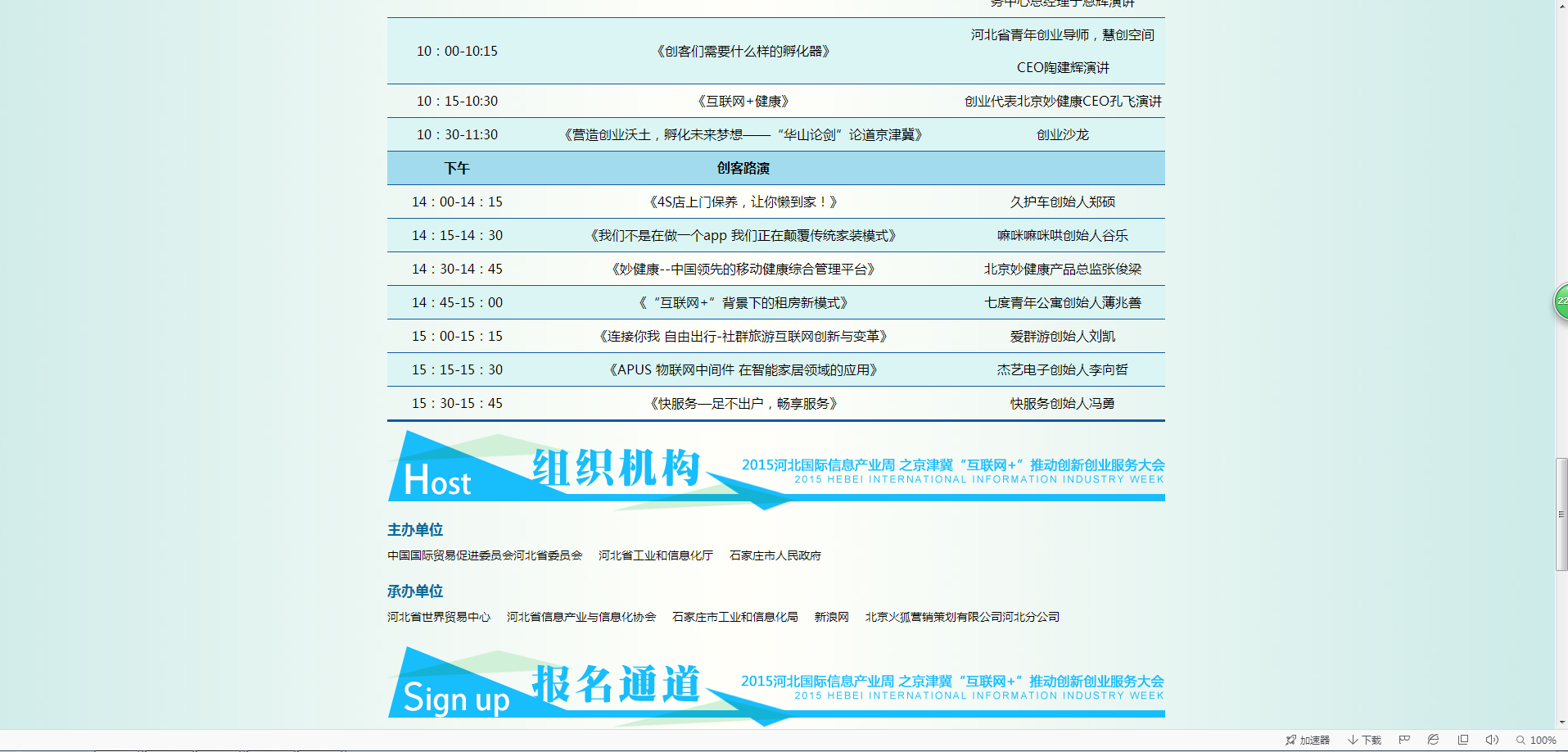The image size is (1568, 752).
Task: Click scrollbar down arrow at the bottom
Action: [x=1561, y=723]
